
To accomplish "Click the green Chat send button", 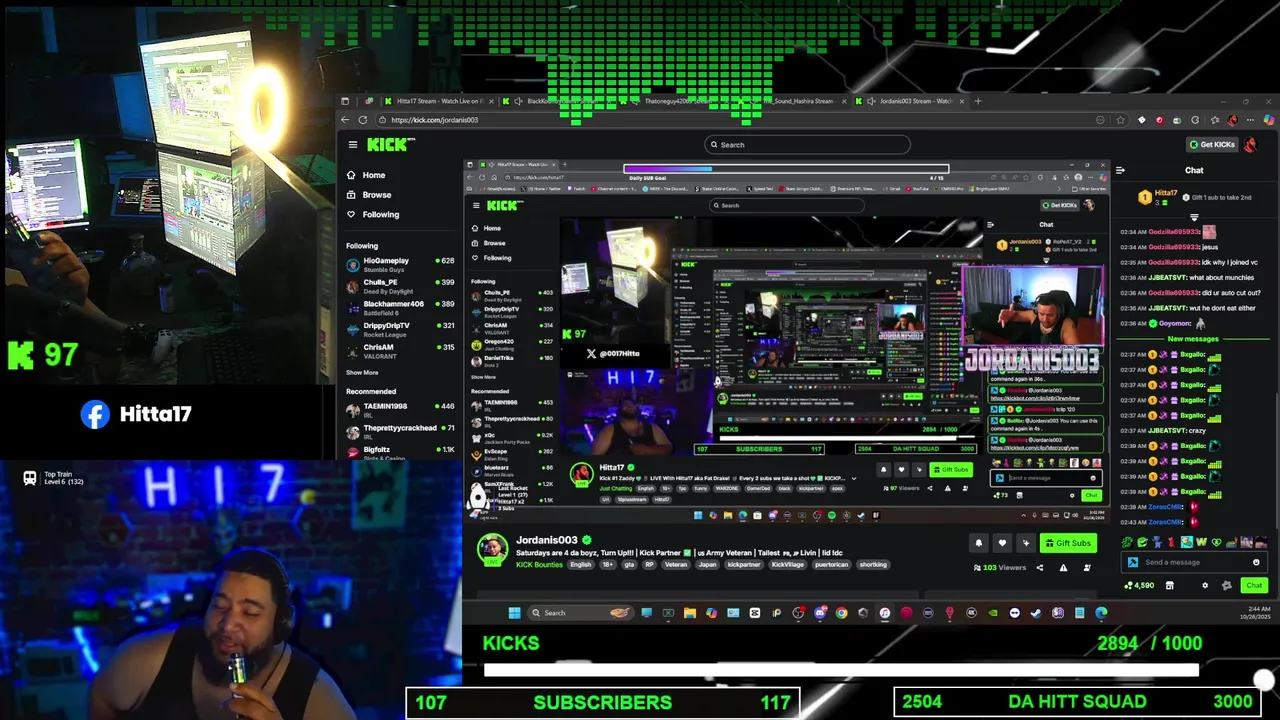I will point(1254,586).
